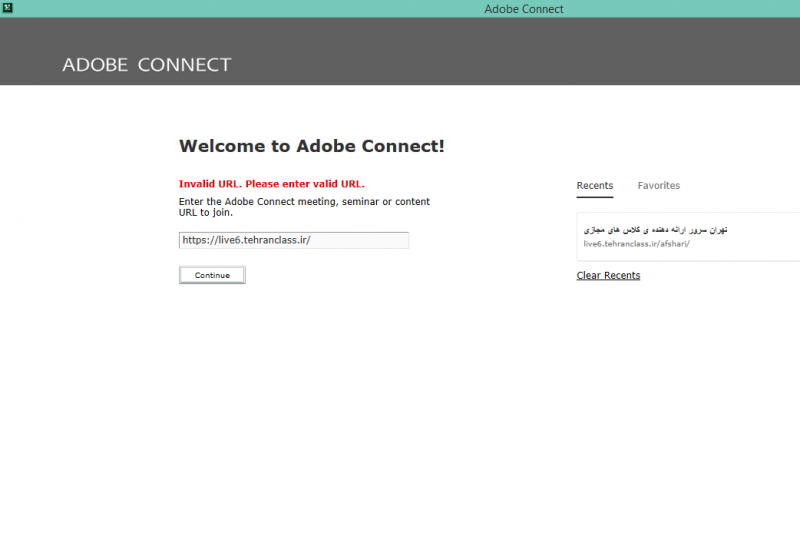This screenshot has width=800, height=559.
Task: Click the Adobe Connect app icon in title bar
Action: 8,8
